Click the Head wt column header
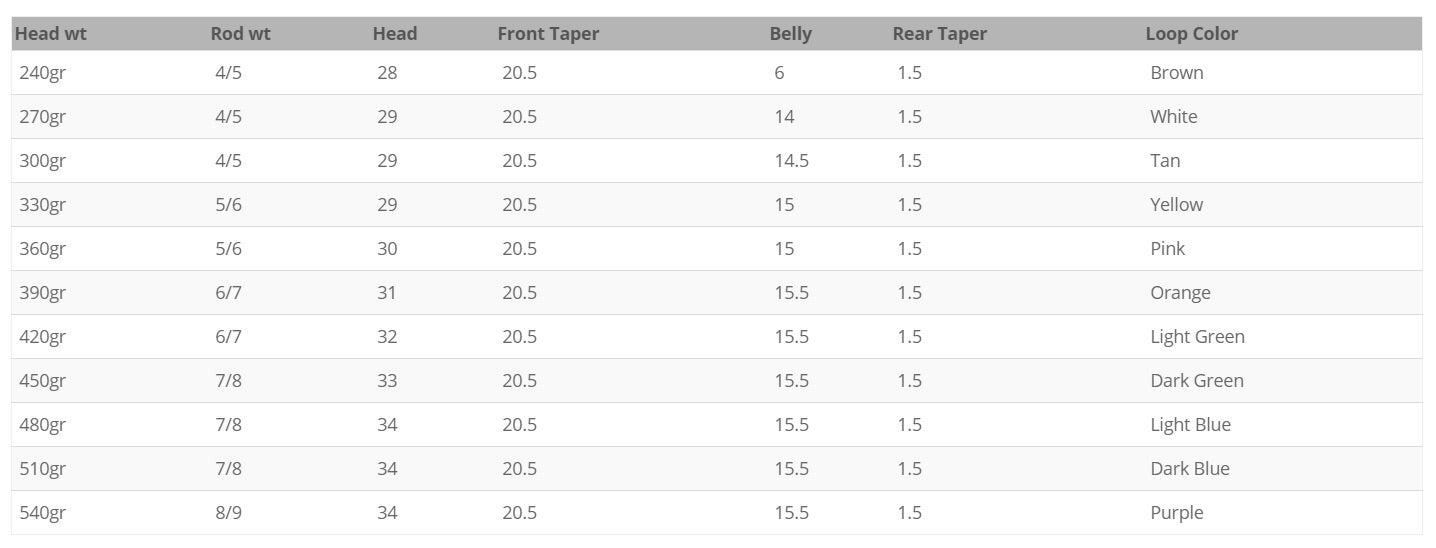Screen dimensions: 1436x548 51,34
